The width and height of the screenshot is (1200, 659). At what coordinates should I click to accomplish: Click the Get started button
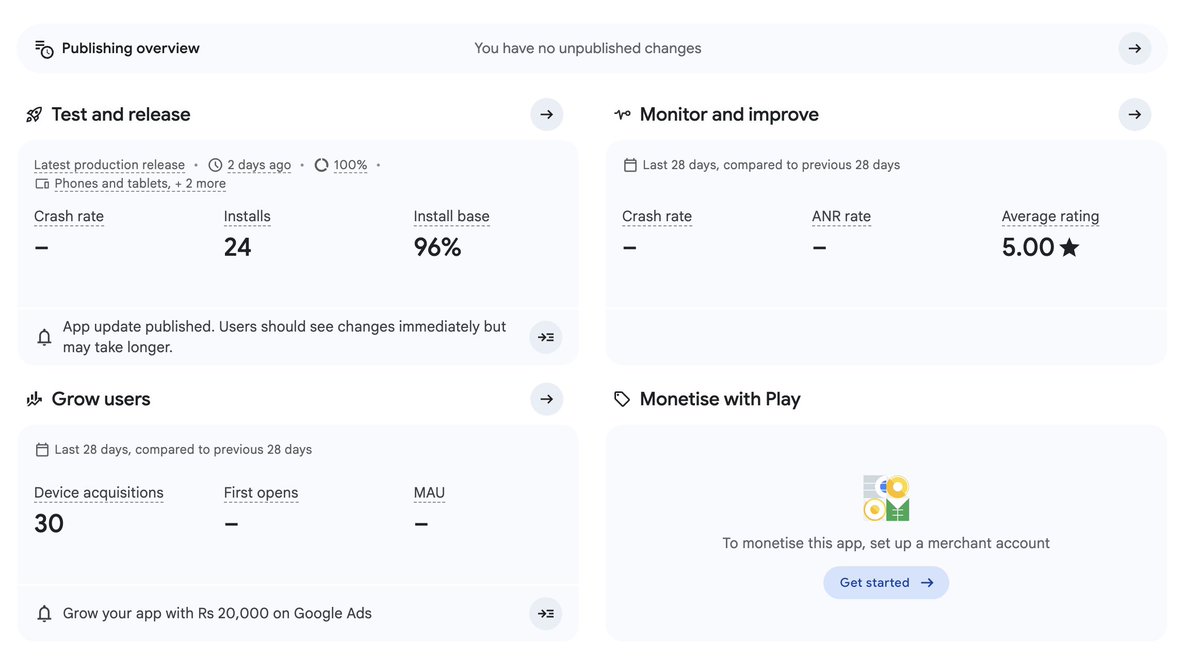pyautogui.click(x=886, y=583)
